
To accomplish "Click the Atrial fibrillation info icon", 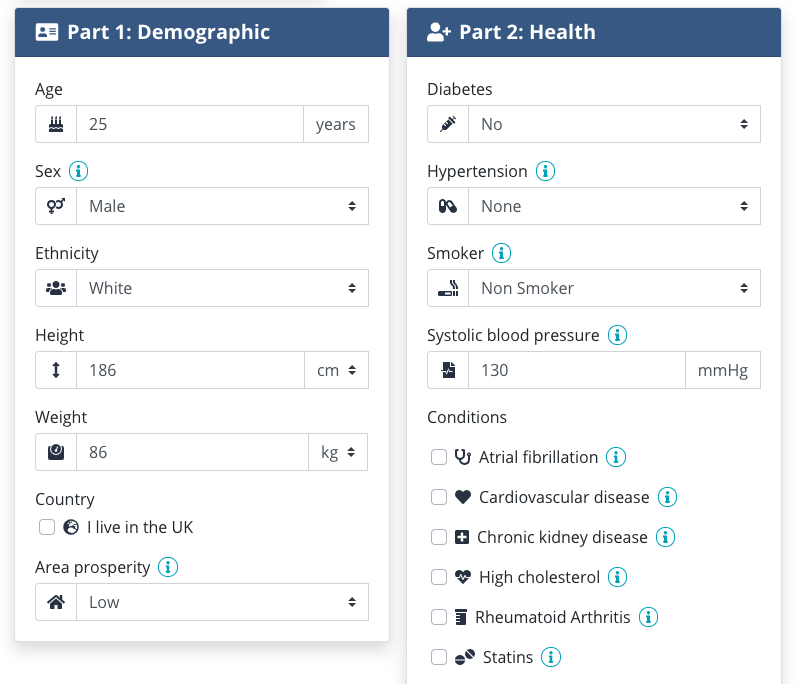I will [x=616, y=457].
